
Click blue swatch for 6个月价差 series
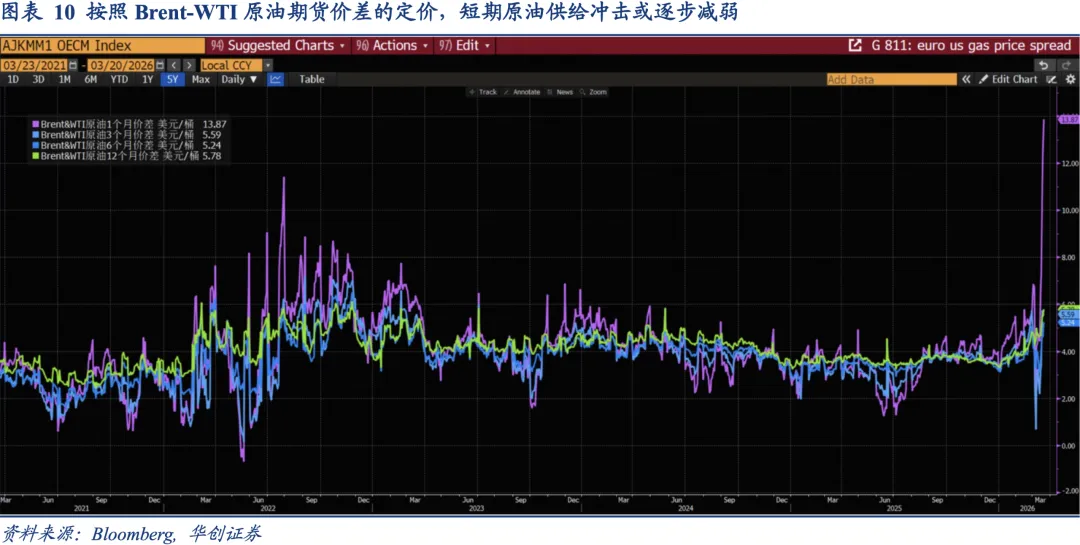pyautogui.click(x=36, y=145)
